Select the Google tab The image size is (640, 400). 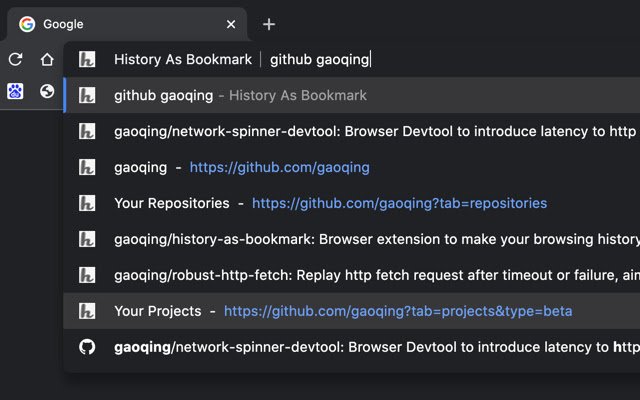127,24
